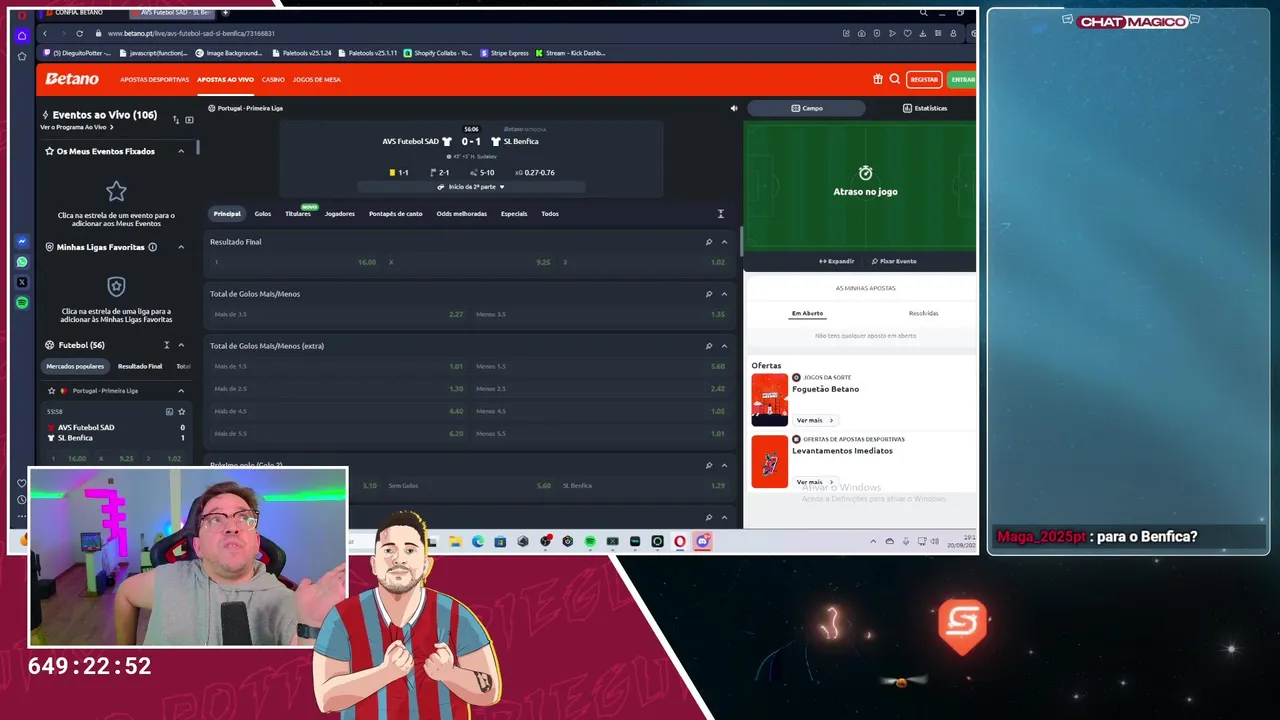Mute the match sound speaker icon

pyautogui.click(x=733, y=108)
